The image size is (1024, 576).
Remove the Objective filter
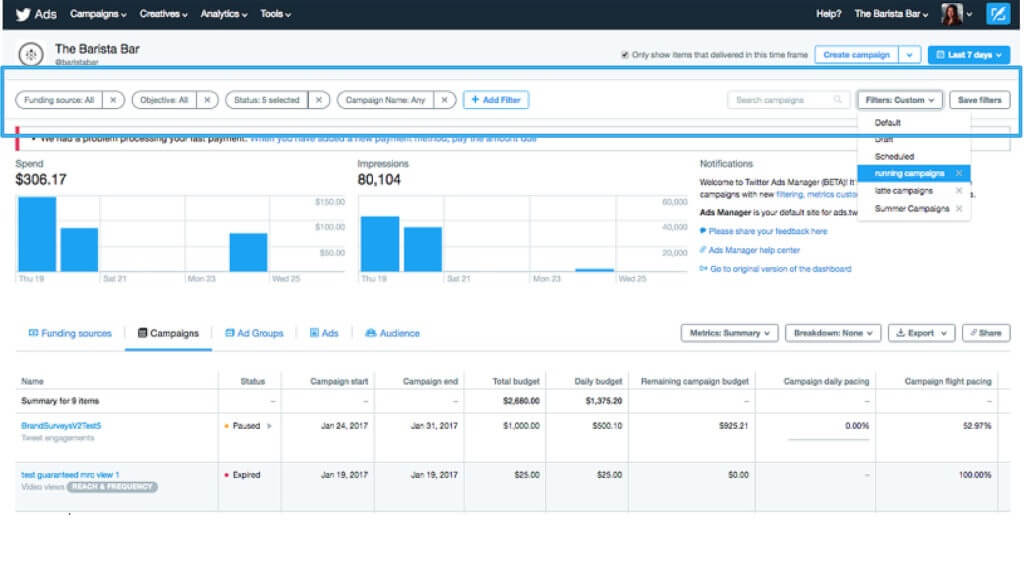207,100
